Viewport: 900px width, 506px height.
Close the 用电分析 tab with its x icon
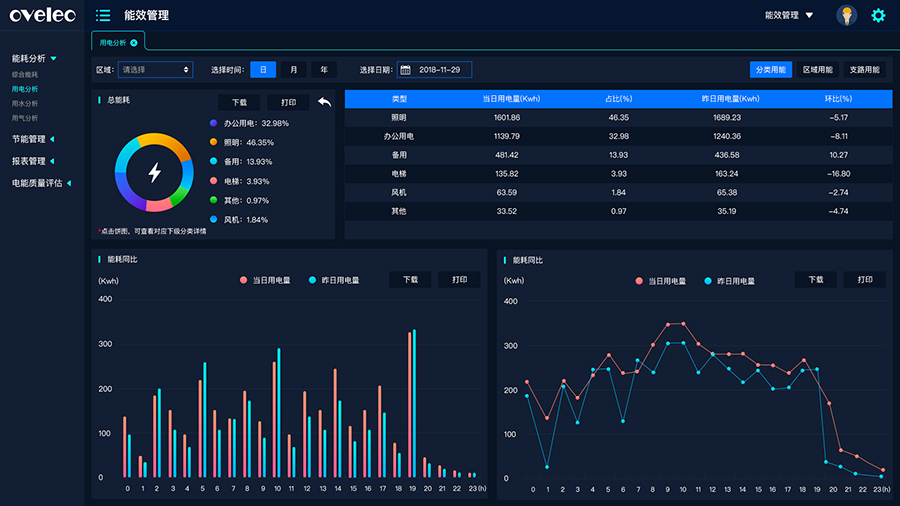coord(134,43)
